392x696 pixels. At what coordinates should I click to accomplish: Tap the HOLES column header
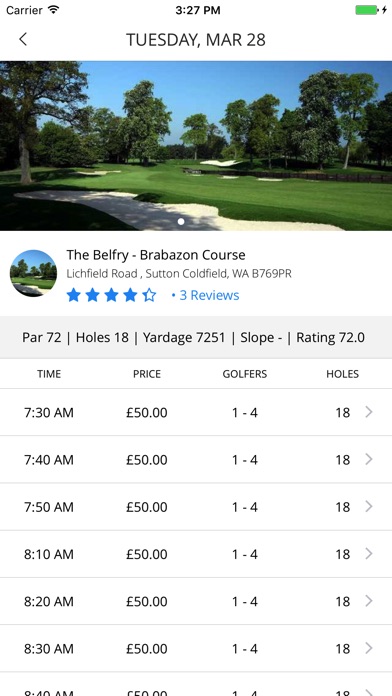342,374
